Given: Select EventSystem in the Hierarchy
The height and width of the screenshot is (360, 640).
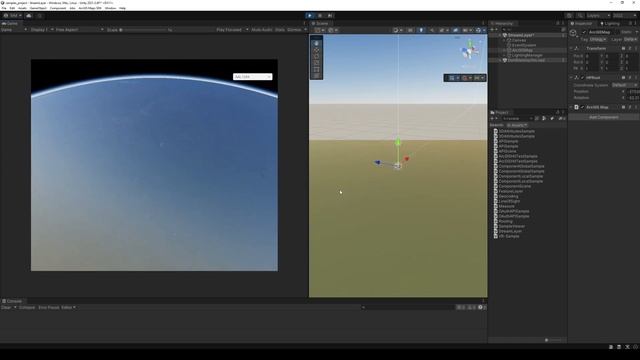Looking at the screenshot, I should [524, 45].
